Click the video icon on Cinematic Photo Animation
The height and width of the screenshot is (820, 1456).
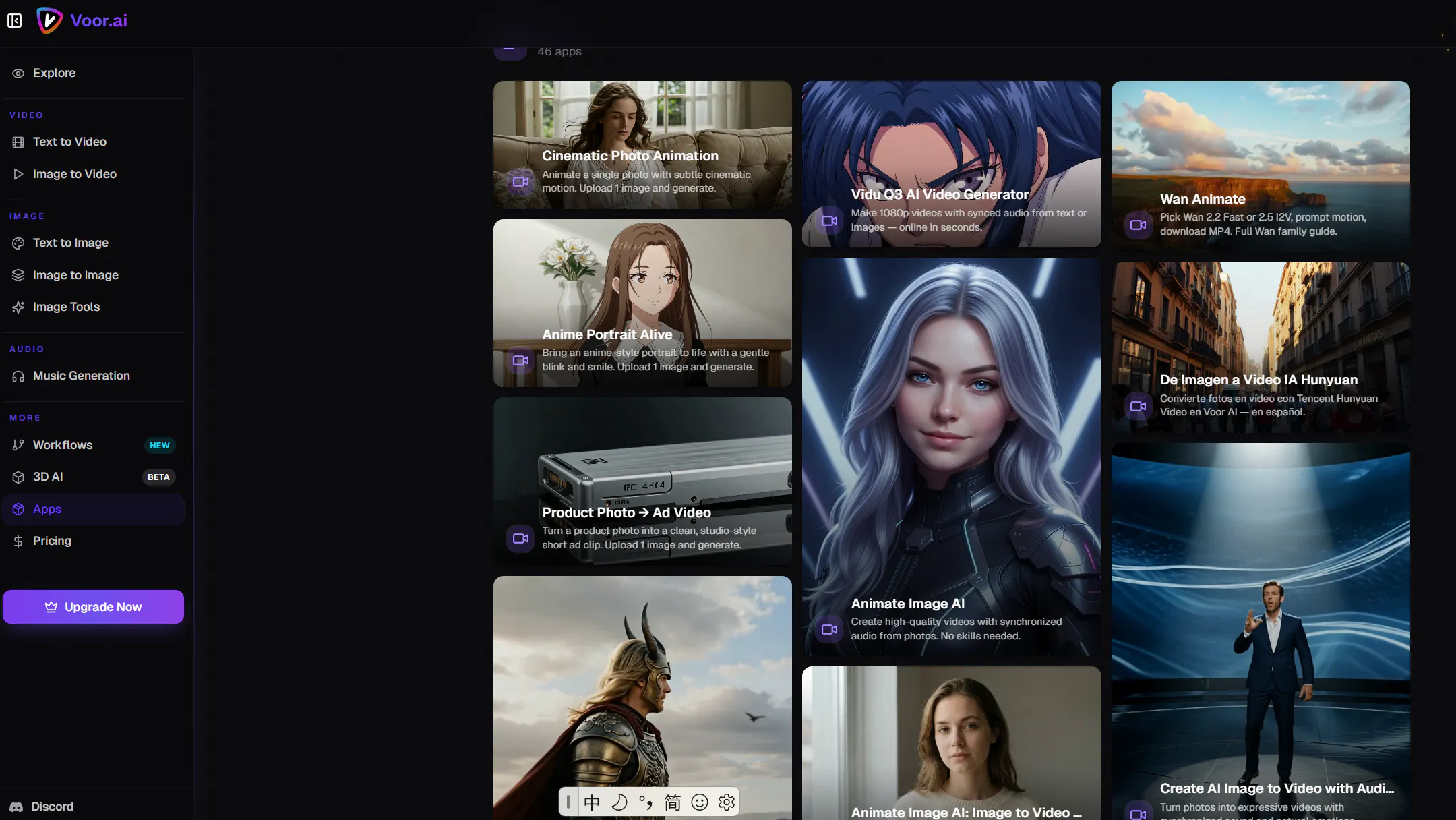[520, 181]
